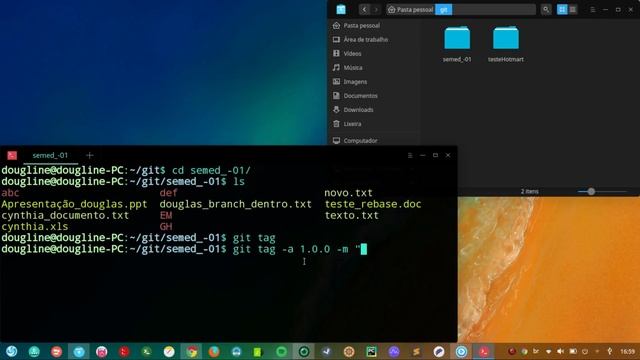Screen dimensions: 640x360
Task: Open 'Música' in the sidebar
Action: tap(353, 68)
